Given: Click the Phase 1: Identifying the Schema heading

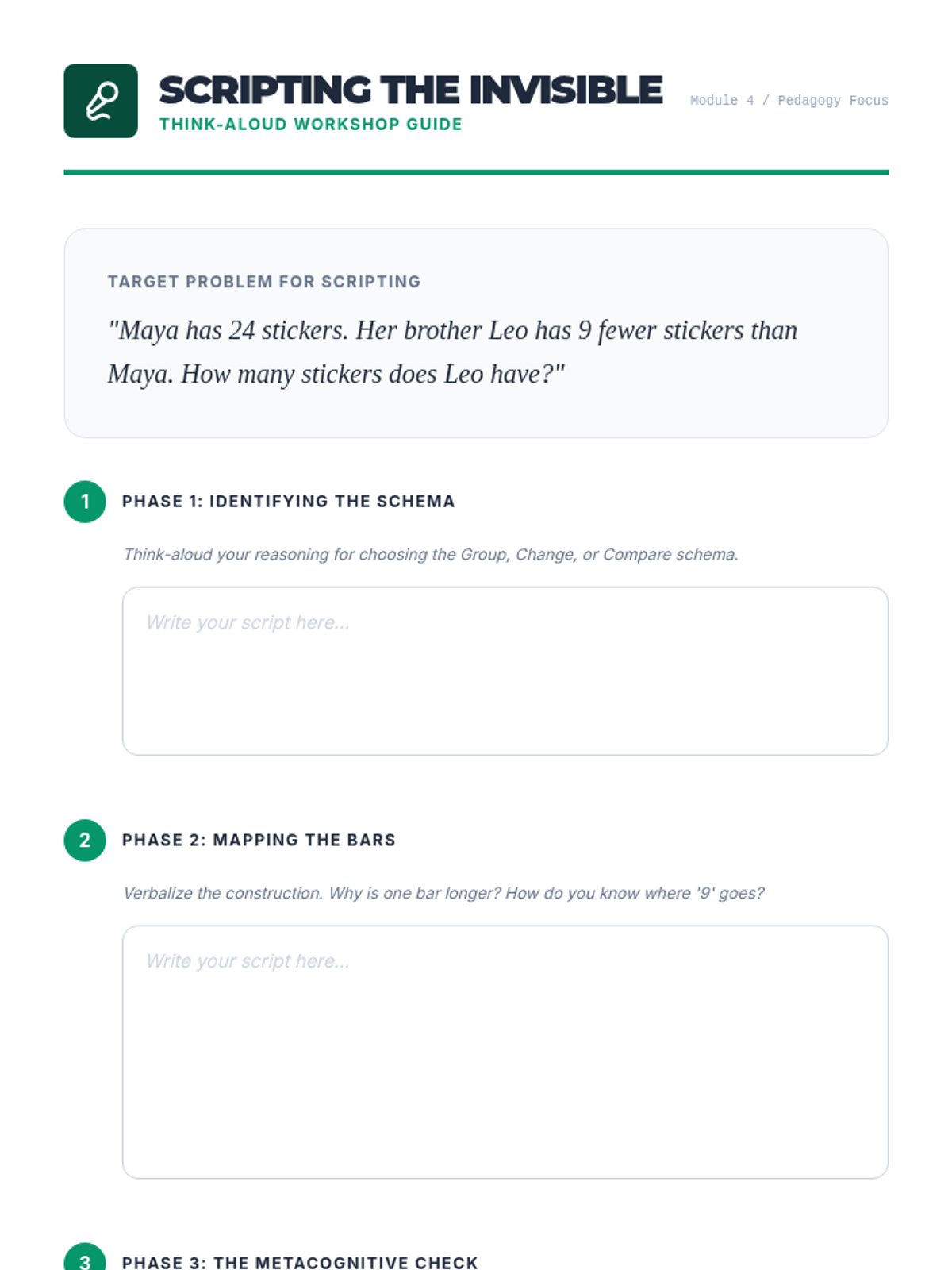Looking at the screenshot, I should (x=289, y=502).
